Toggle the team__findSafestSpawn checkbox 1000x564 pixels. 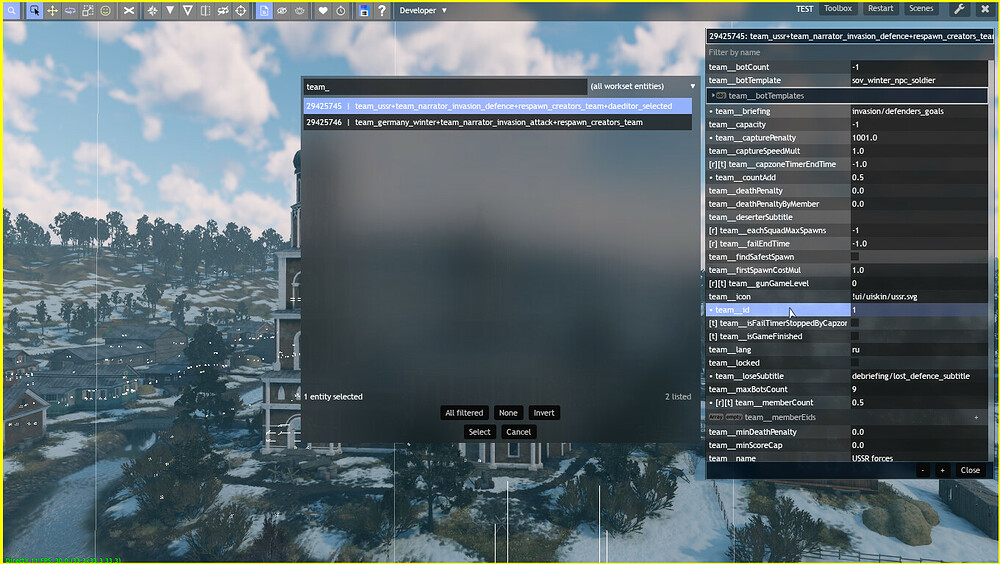point(854,257)
